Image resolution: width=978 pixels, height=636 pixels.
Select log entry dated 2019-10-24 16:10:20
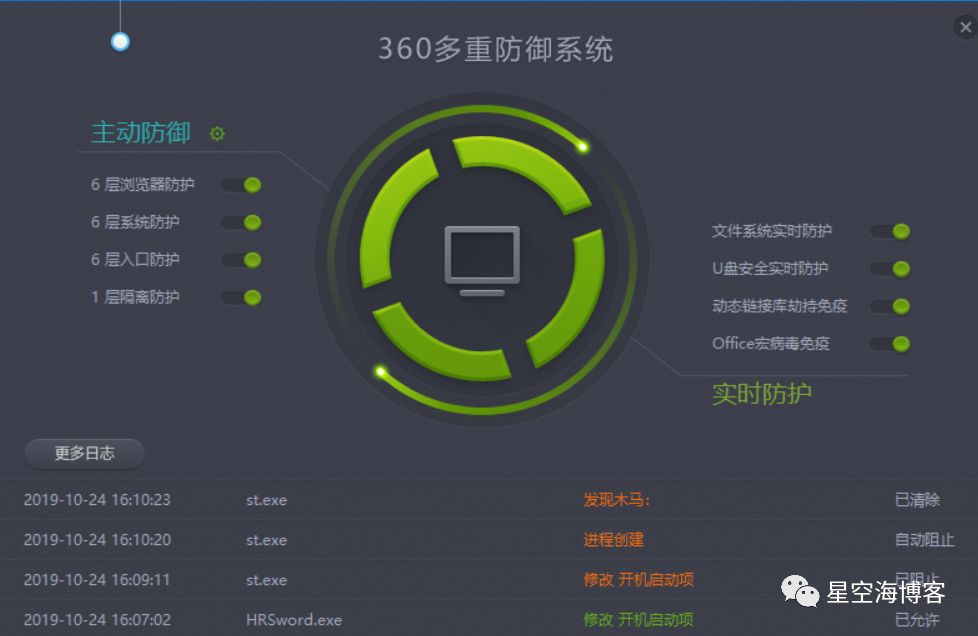click(489, 540)
